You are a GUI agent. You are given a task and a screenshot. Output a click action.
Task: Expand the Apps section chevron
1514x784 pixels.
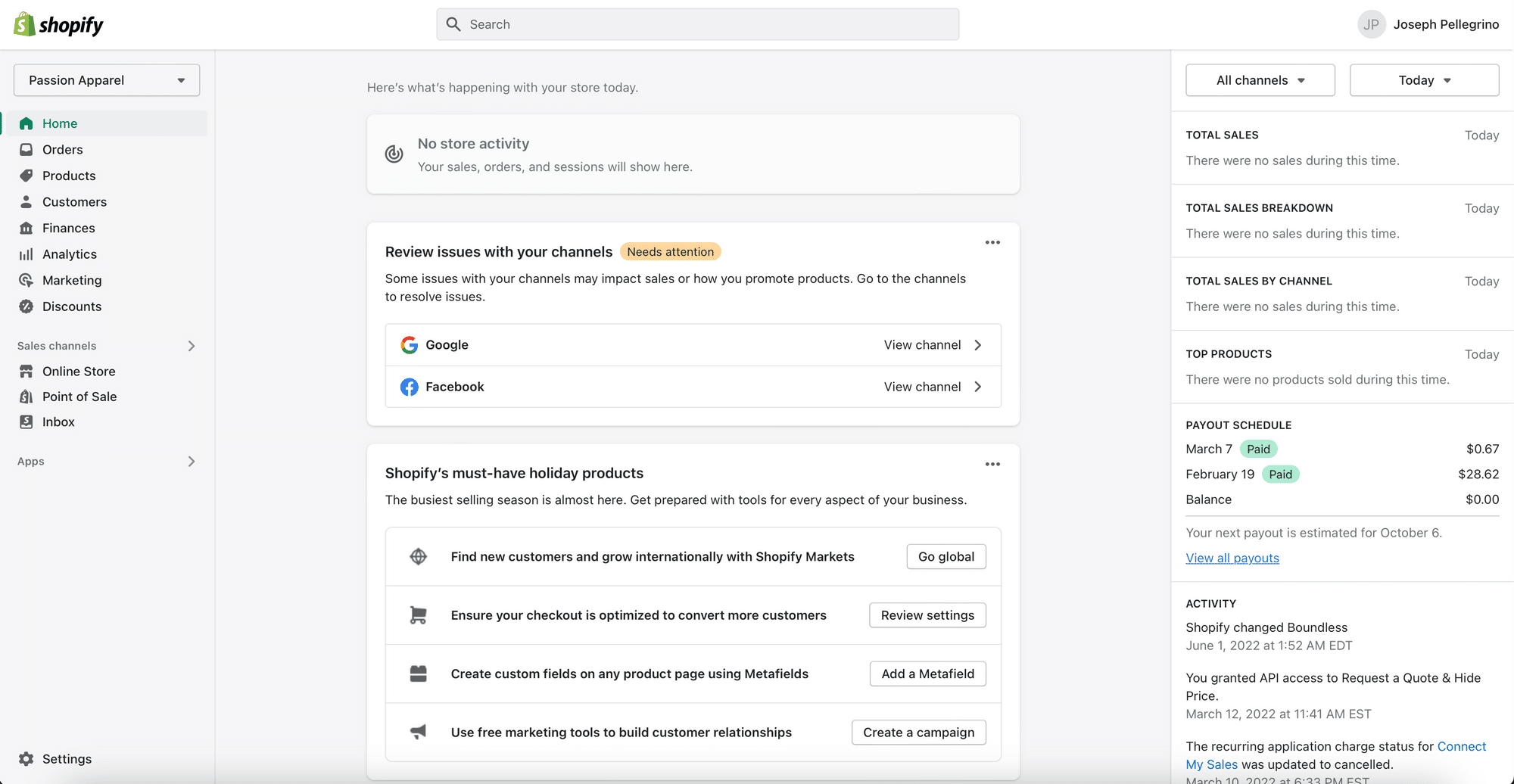tap(192, 462)
